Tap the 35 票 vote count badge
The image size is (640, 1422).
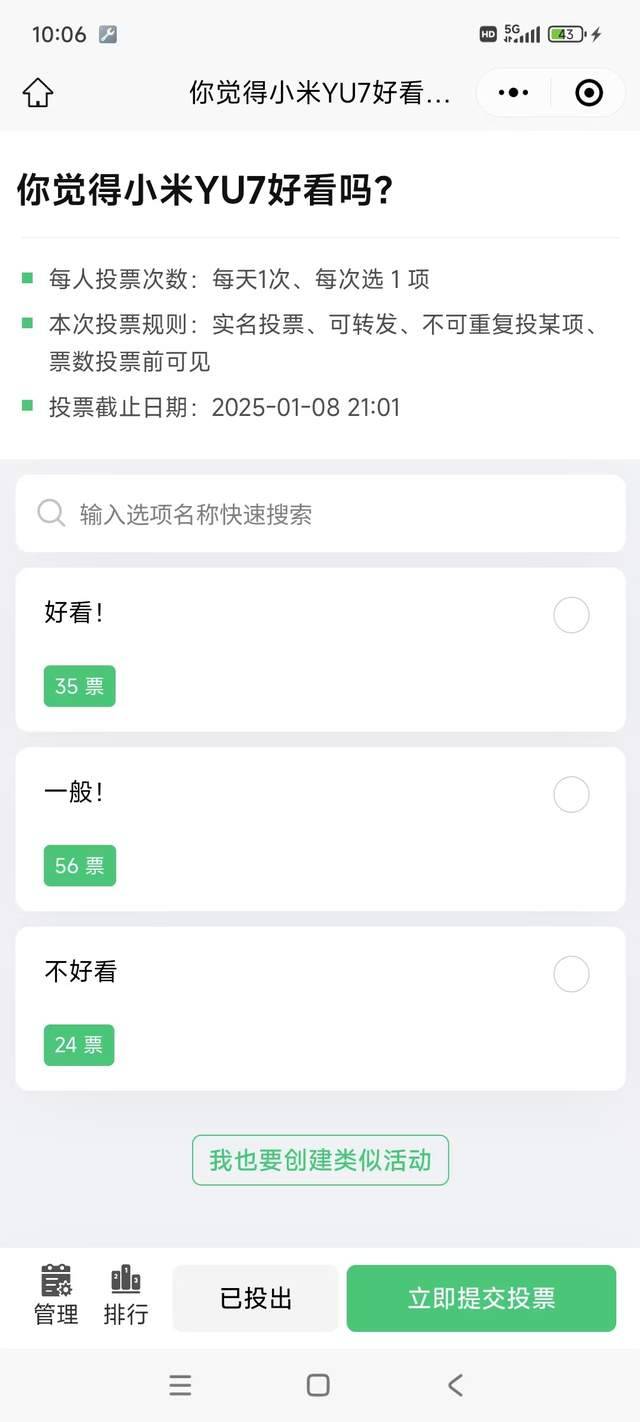[79, 686]
